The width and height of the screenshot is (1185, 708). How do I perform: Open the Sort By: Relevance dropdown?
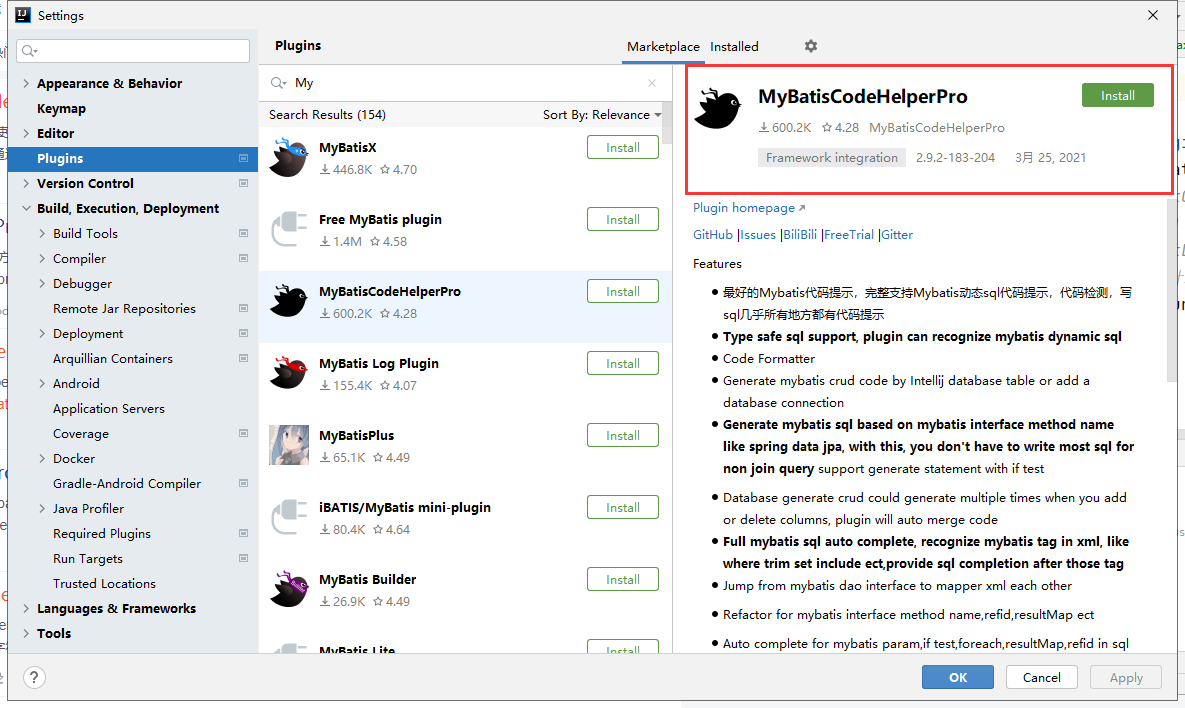pos(602,115)
